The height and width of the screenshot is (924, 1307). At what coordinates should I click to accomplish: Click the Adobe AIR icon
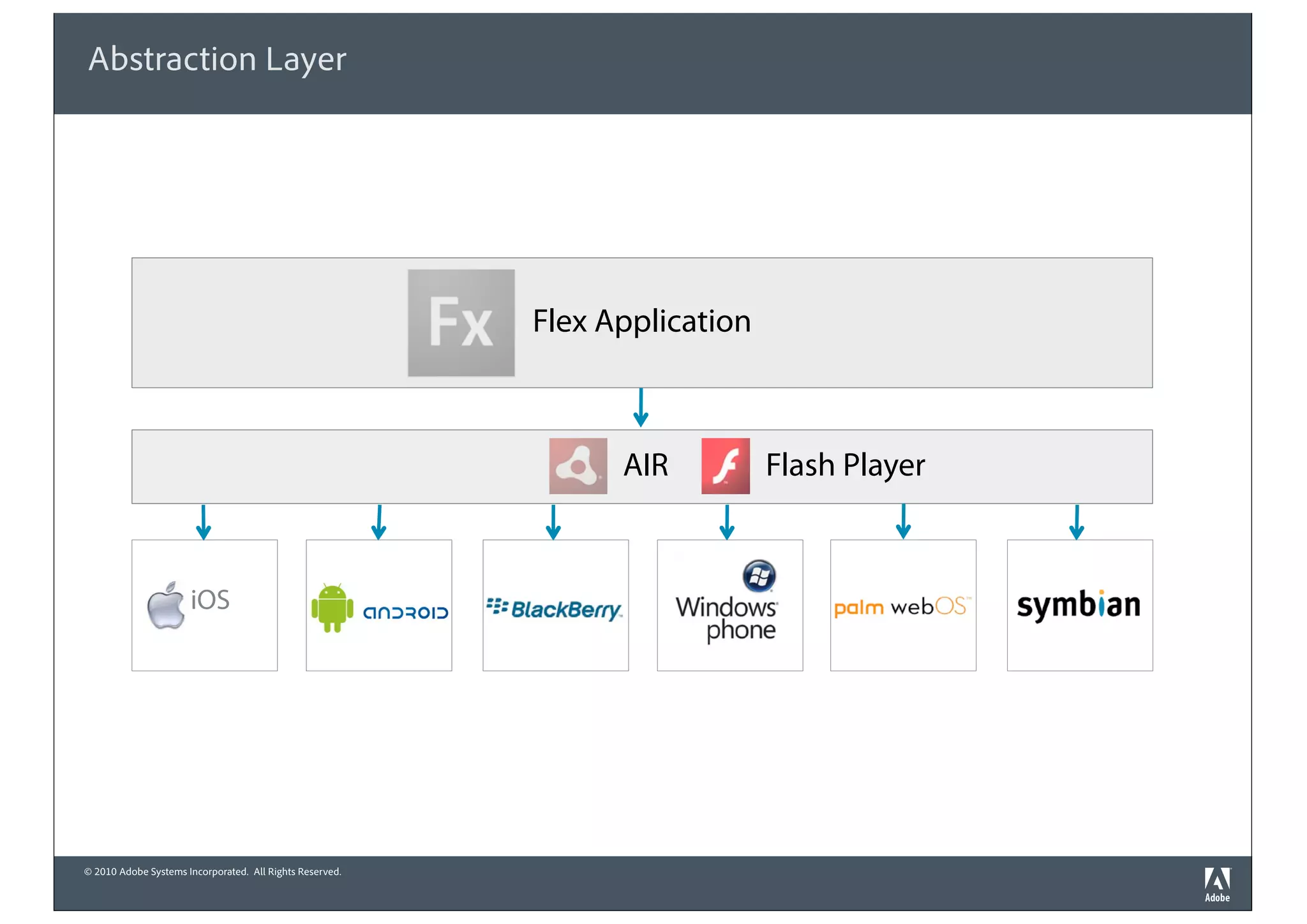[578, 466]
